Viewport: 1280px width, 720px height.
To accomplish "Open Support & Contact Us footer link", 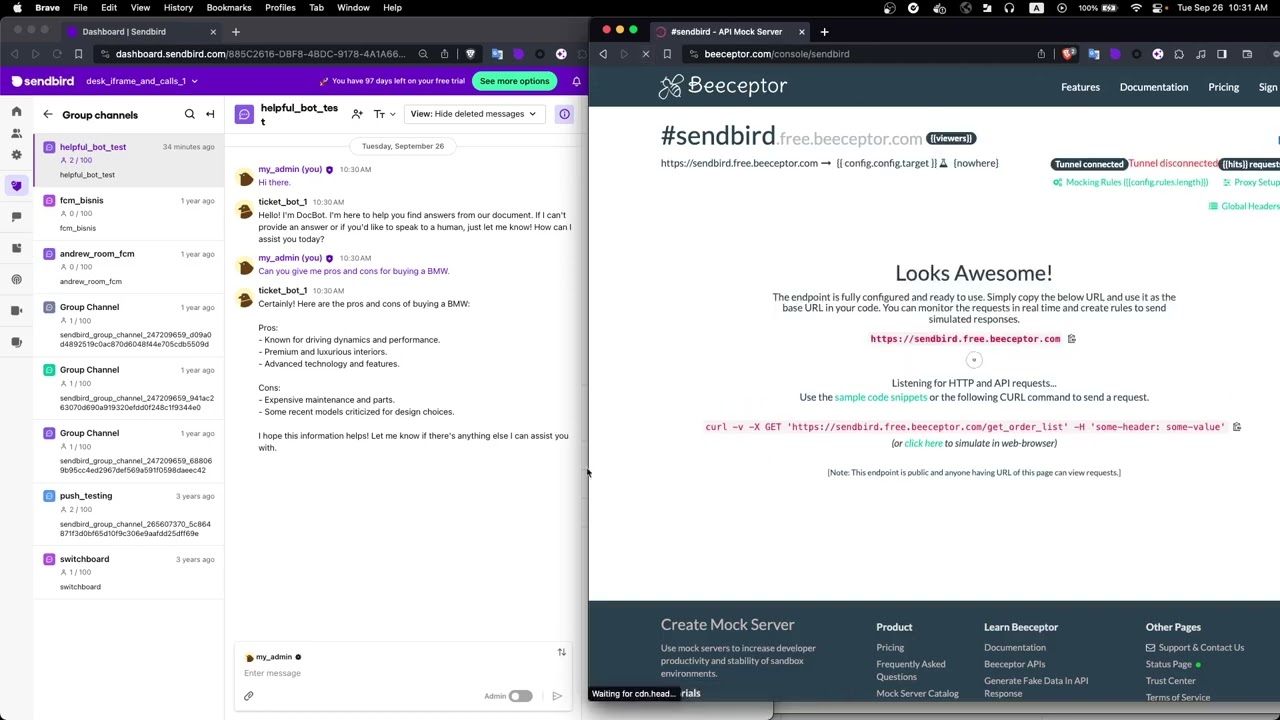I will tap(1195, 648).
